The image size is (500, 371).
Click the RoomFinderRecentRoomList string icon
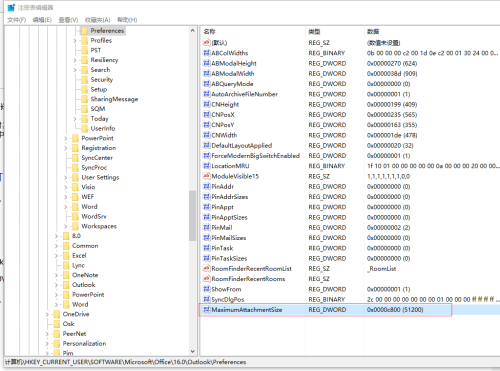tap(207, 269)
